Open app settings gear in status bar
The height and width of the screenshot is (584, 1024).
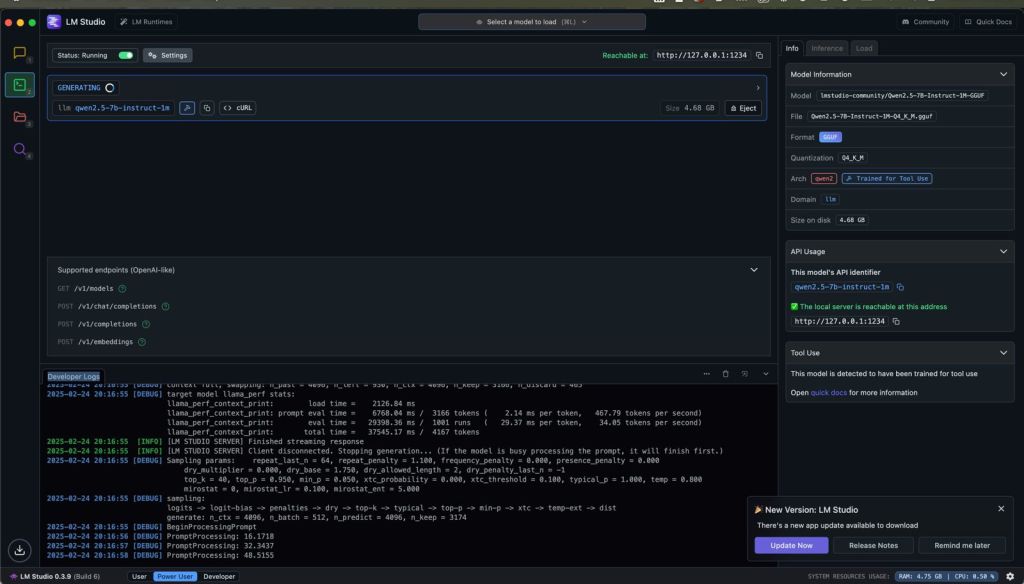1010,576
